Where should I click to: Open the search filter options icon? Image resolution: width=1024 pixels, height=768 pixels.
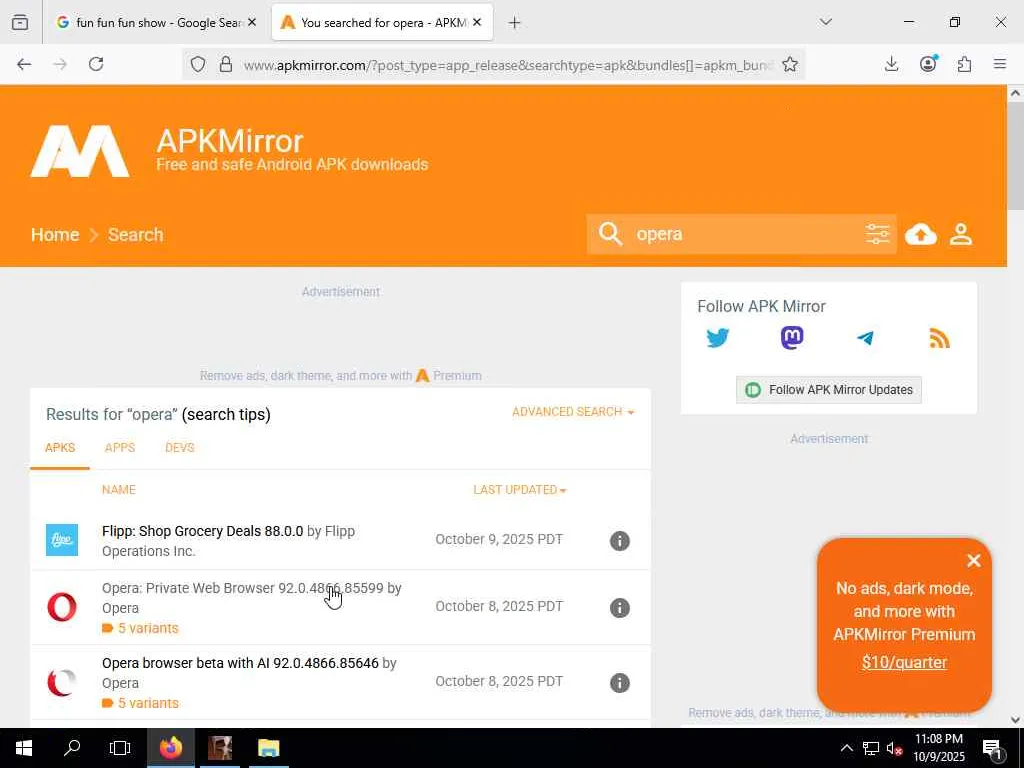coord(877,234)
